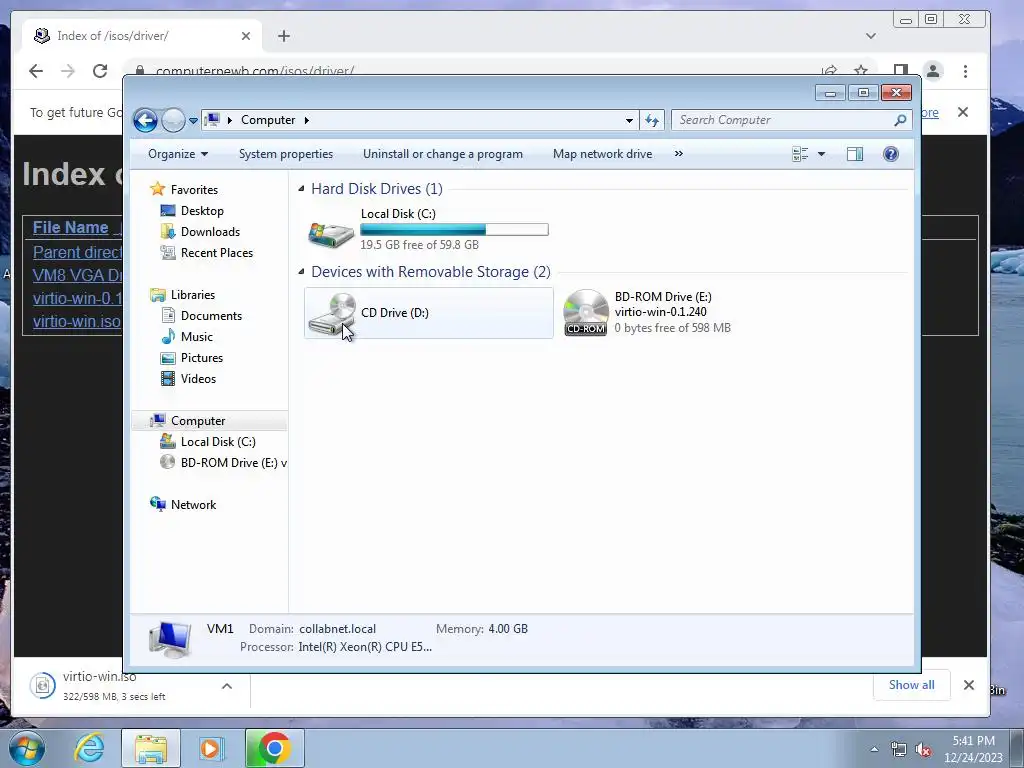Change your view icon button
Viewport: 1024px width, 768px height.
[x=800, y=154]
